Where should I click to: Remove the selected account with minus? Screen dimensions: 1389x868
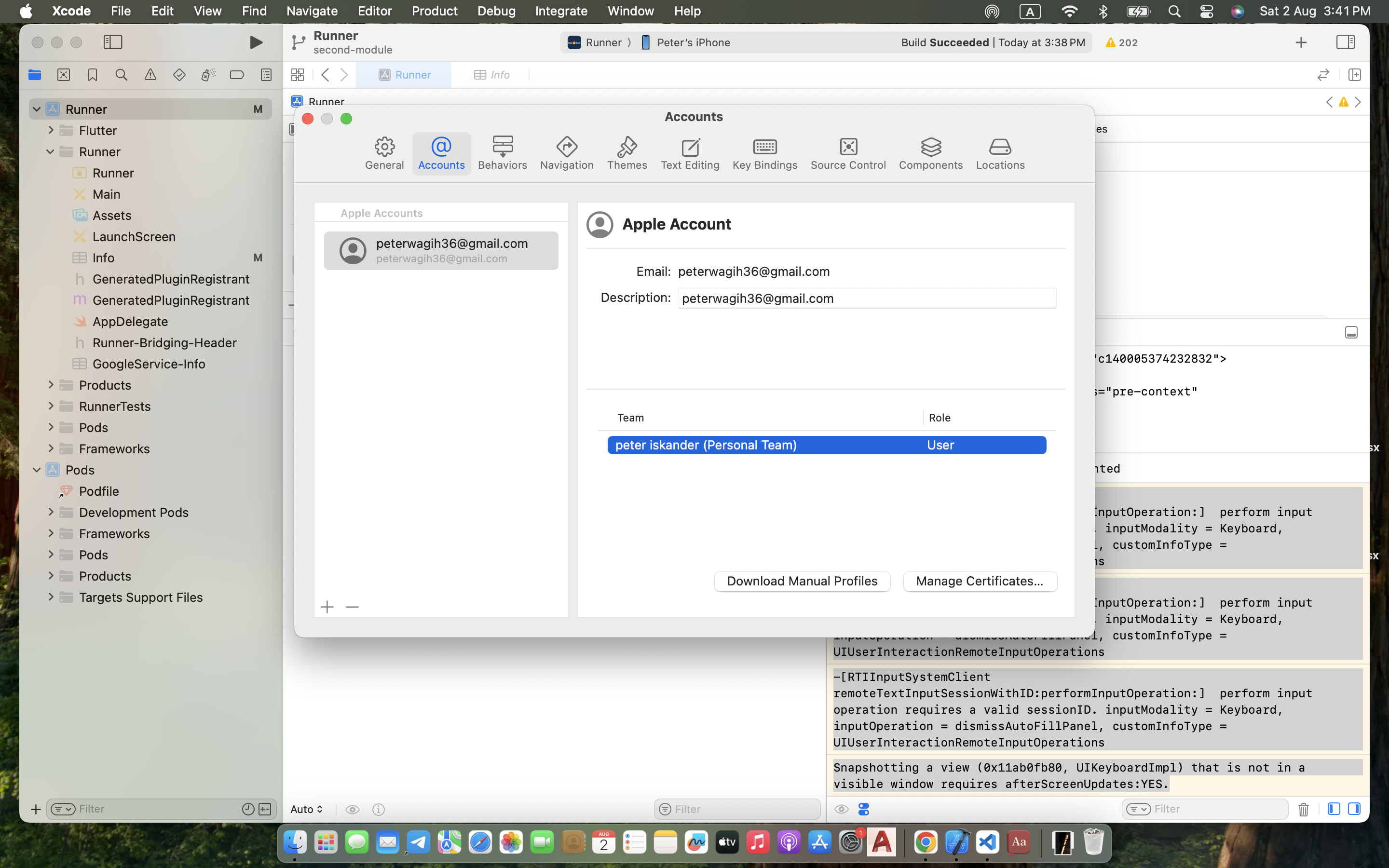click(x=353, y=607)
